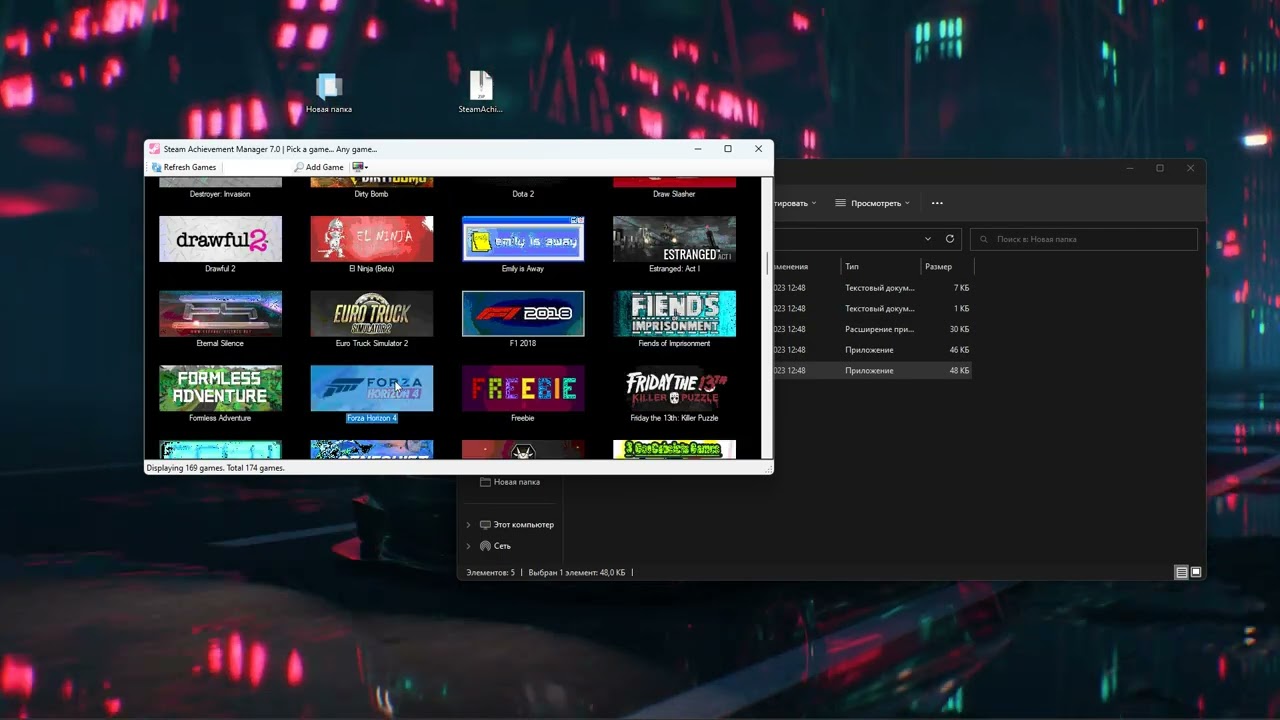
Task: Click 'Выбран 1 элемент: 48,0 КБ' status text
Action: 576,573
